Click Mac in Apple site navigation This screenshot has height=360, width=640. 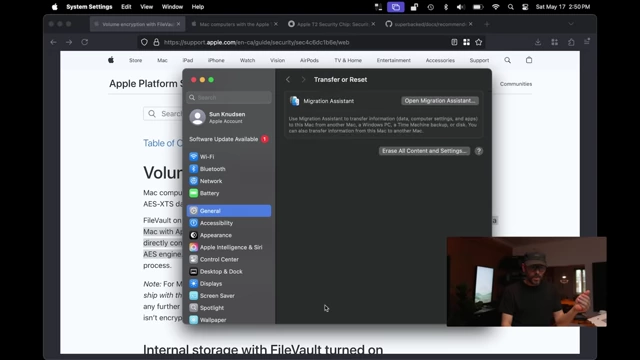(x=162, y=60)
